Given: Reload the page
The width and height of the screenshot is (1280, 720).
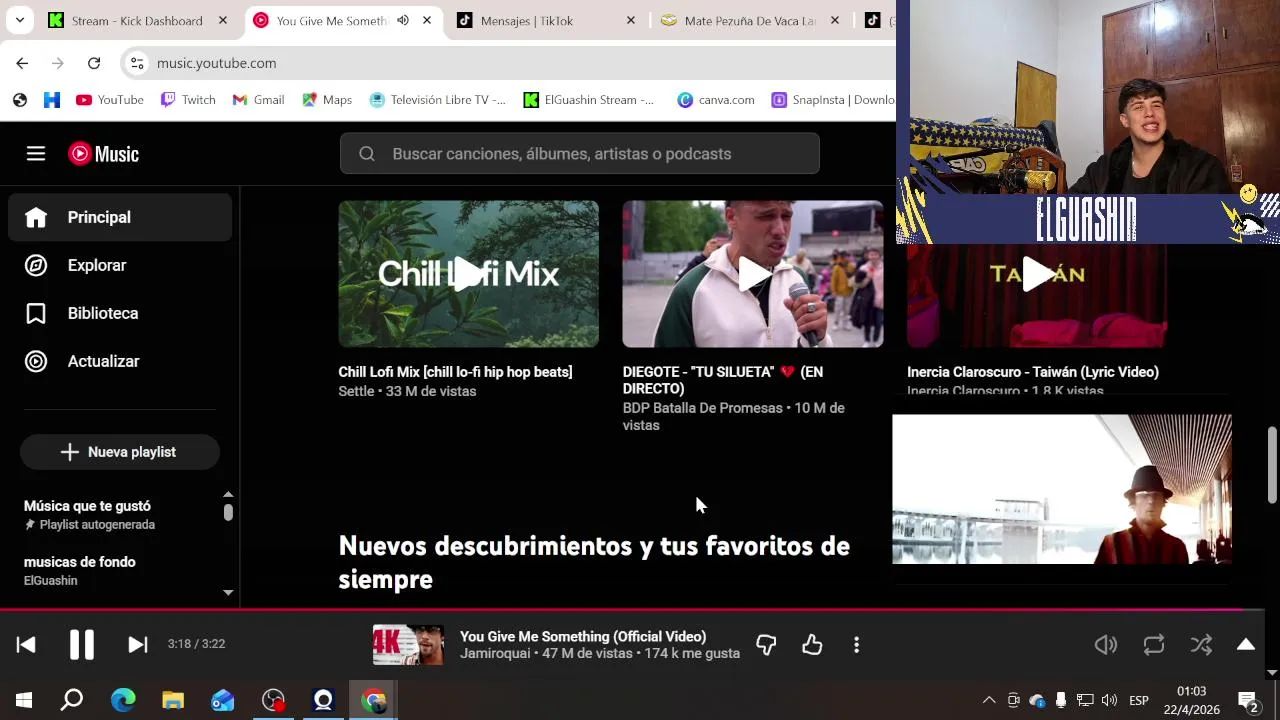Looking at the screenshot, I should 94,63.
